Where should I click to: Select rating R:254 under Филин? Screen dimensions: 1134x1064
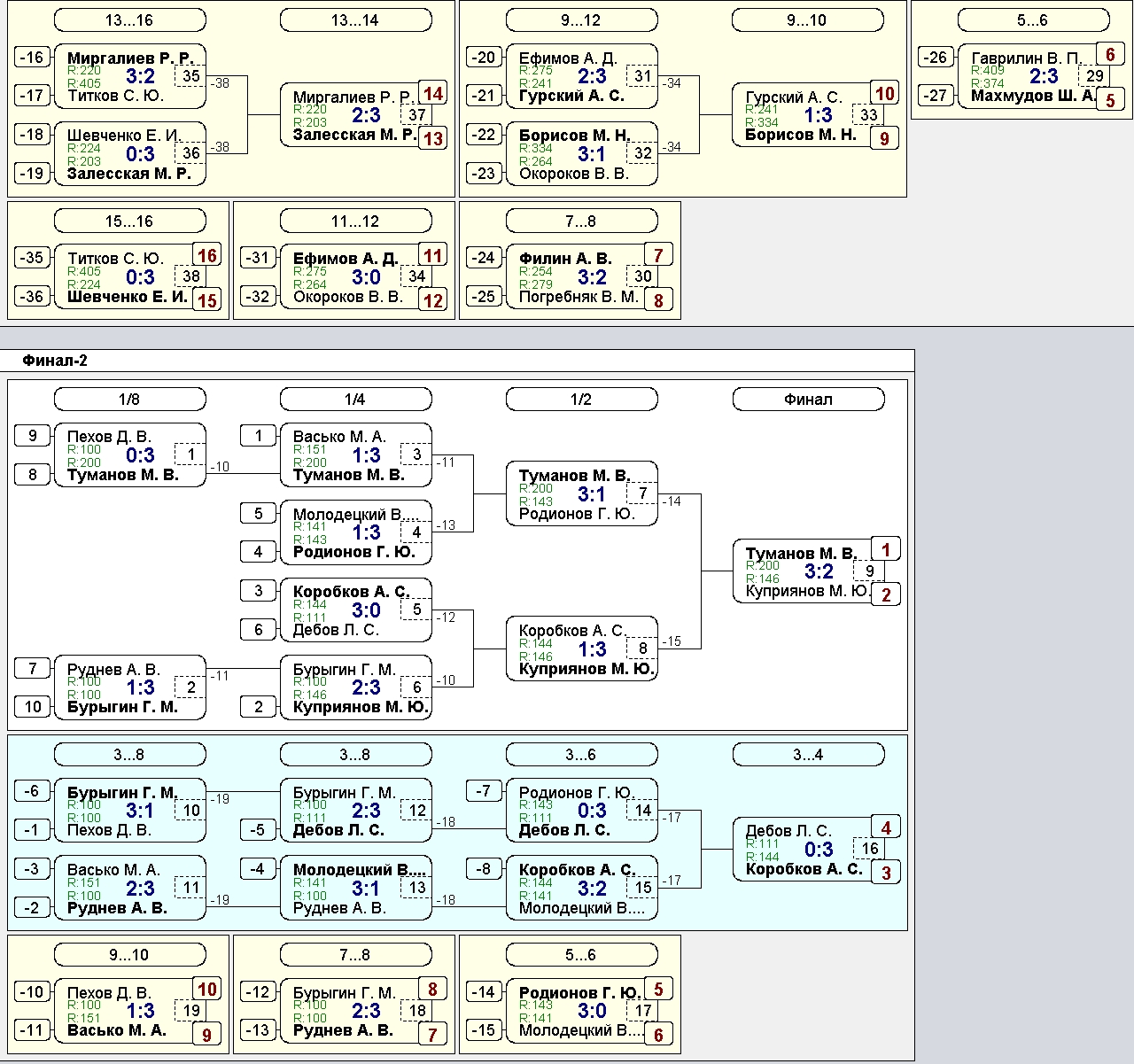click(x=536, y=271)
